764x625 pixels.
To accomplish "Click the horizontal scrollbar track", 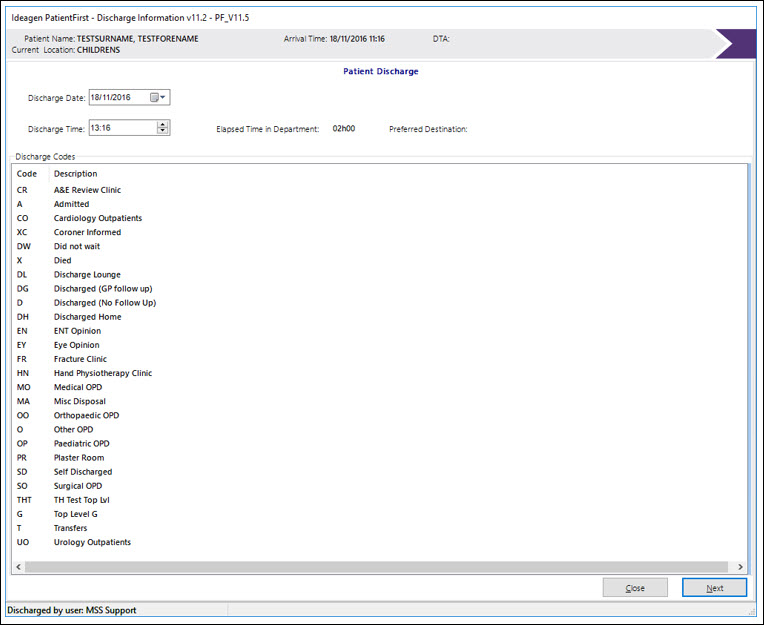I will tap(377, 567).
